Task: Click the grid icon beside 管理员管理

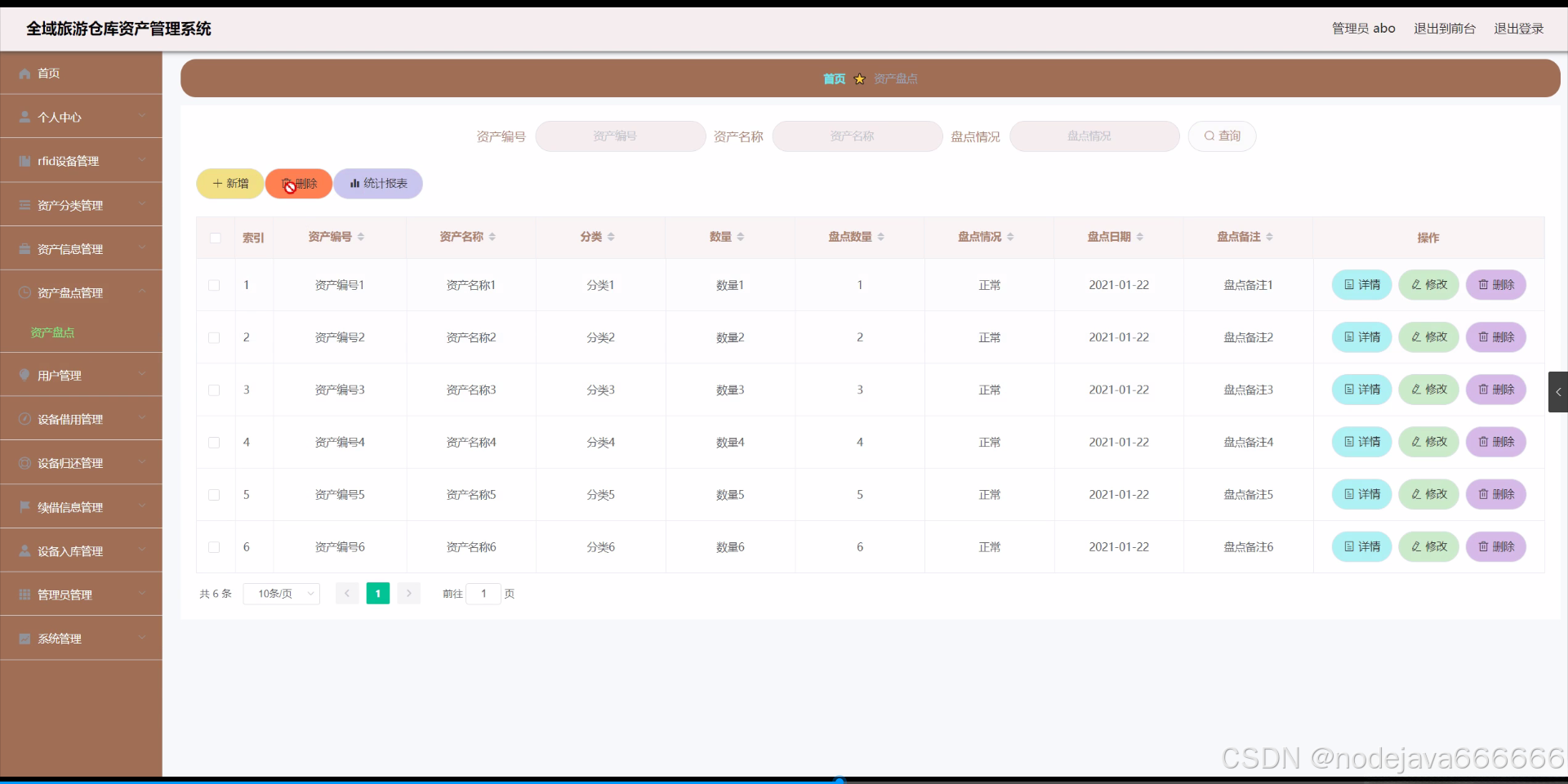Action: (x=24, y=595)
